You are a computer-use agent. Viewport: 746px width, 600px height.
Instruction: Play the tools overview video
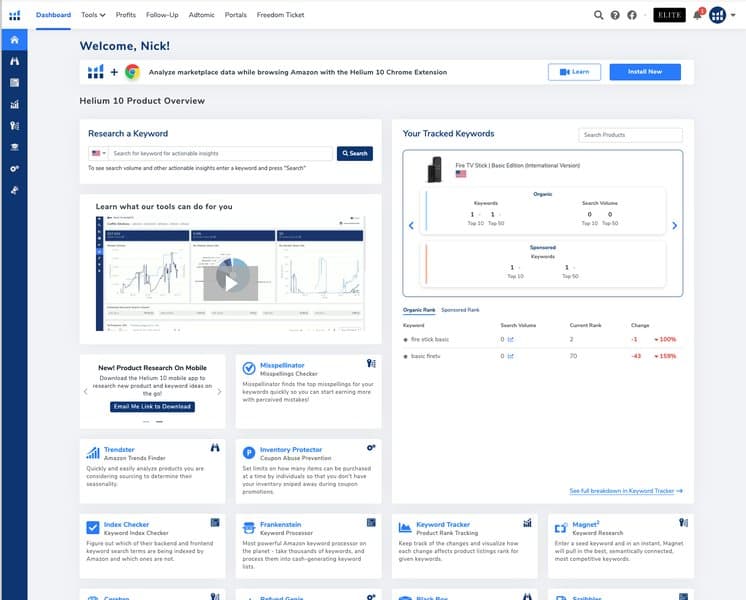coord(230,282)
